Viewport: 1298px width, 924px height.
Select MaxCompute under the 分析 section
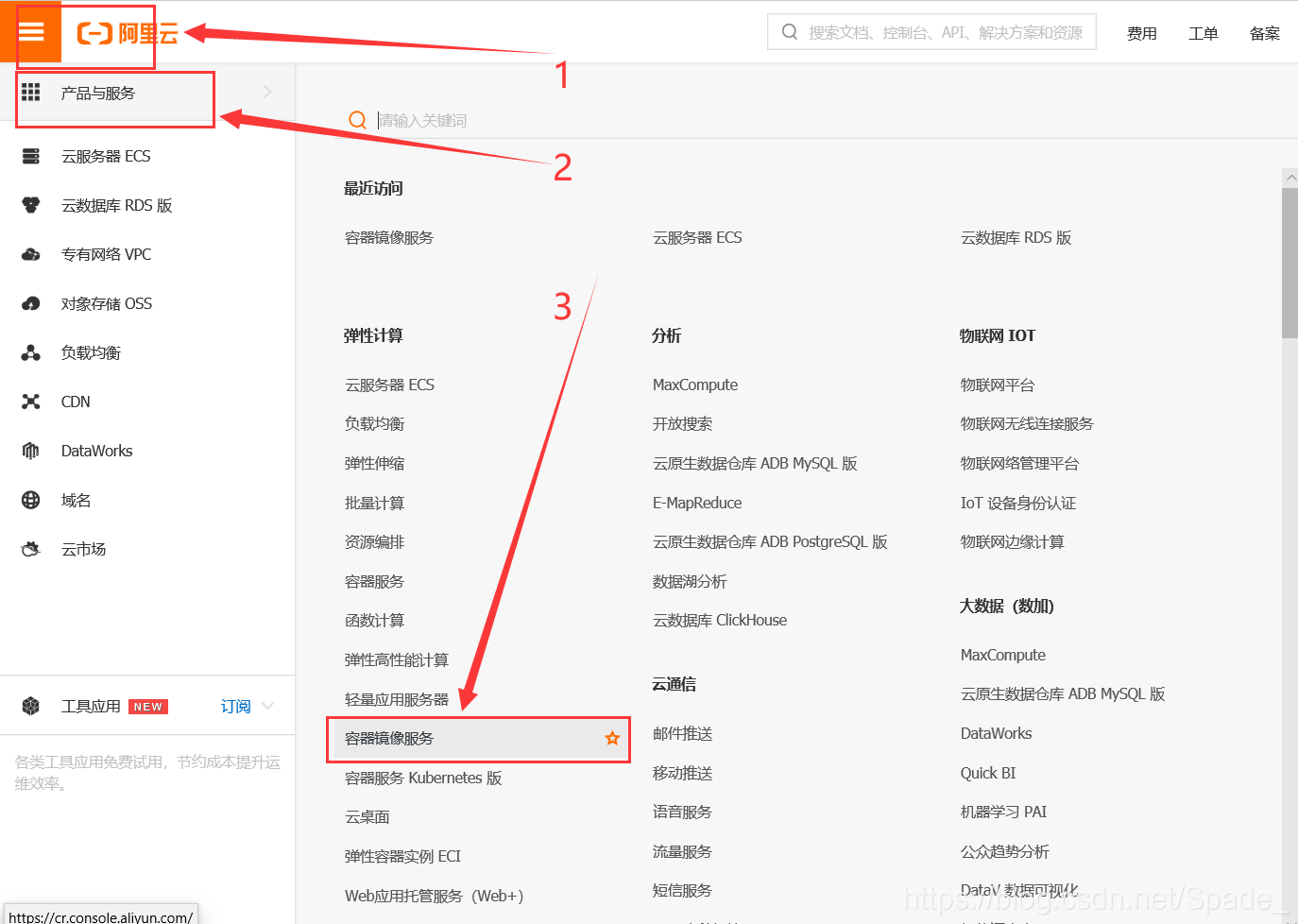coord(695,384)
